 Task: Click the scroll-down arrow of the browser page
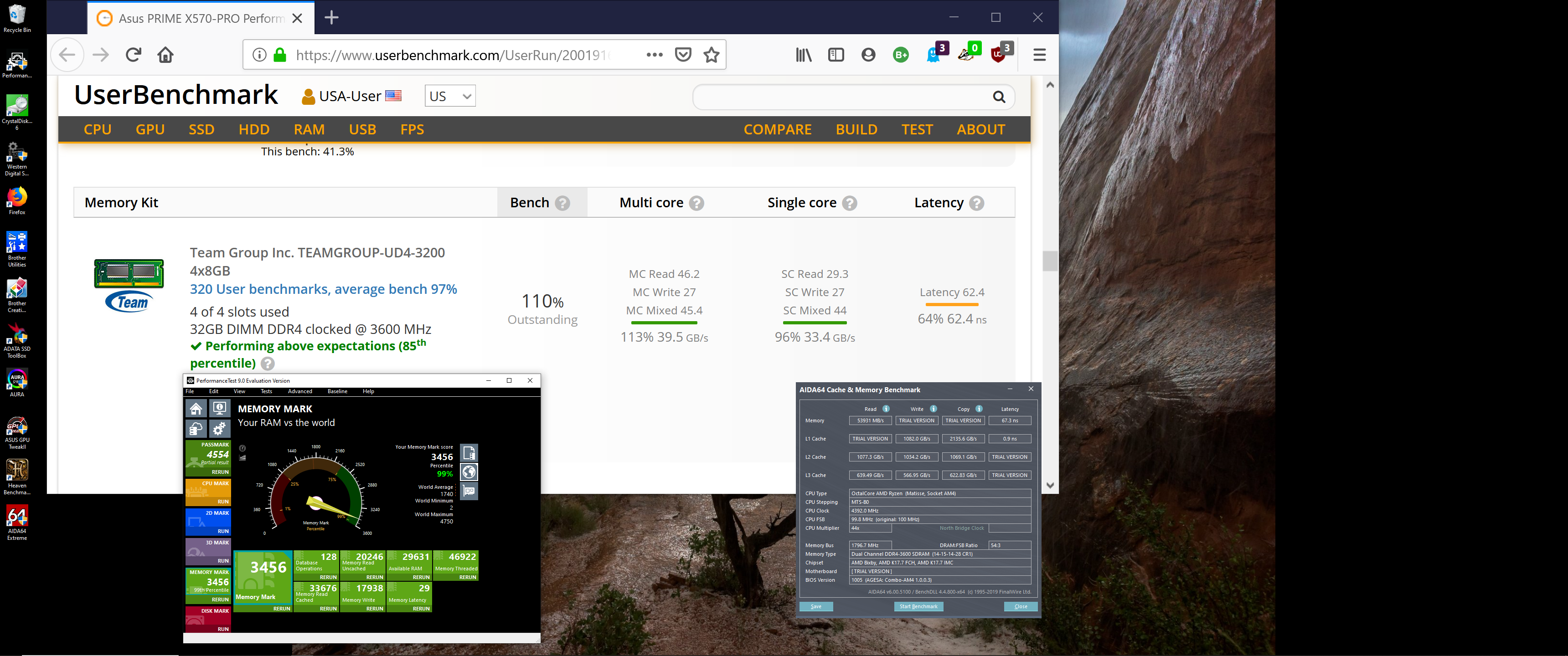pos(1049,485)
